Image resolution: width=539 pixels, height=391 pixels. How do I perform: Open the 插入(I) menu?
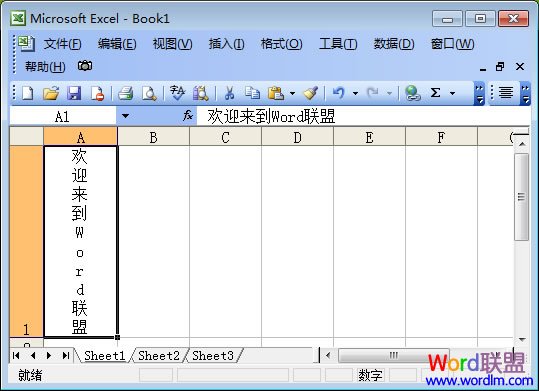(227, 44)
